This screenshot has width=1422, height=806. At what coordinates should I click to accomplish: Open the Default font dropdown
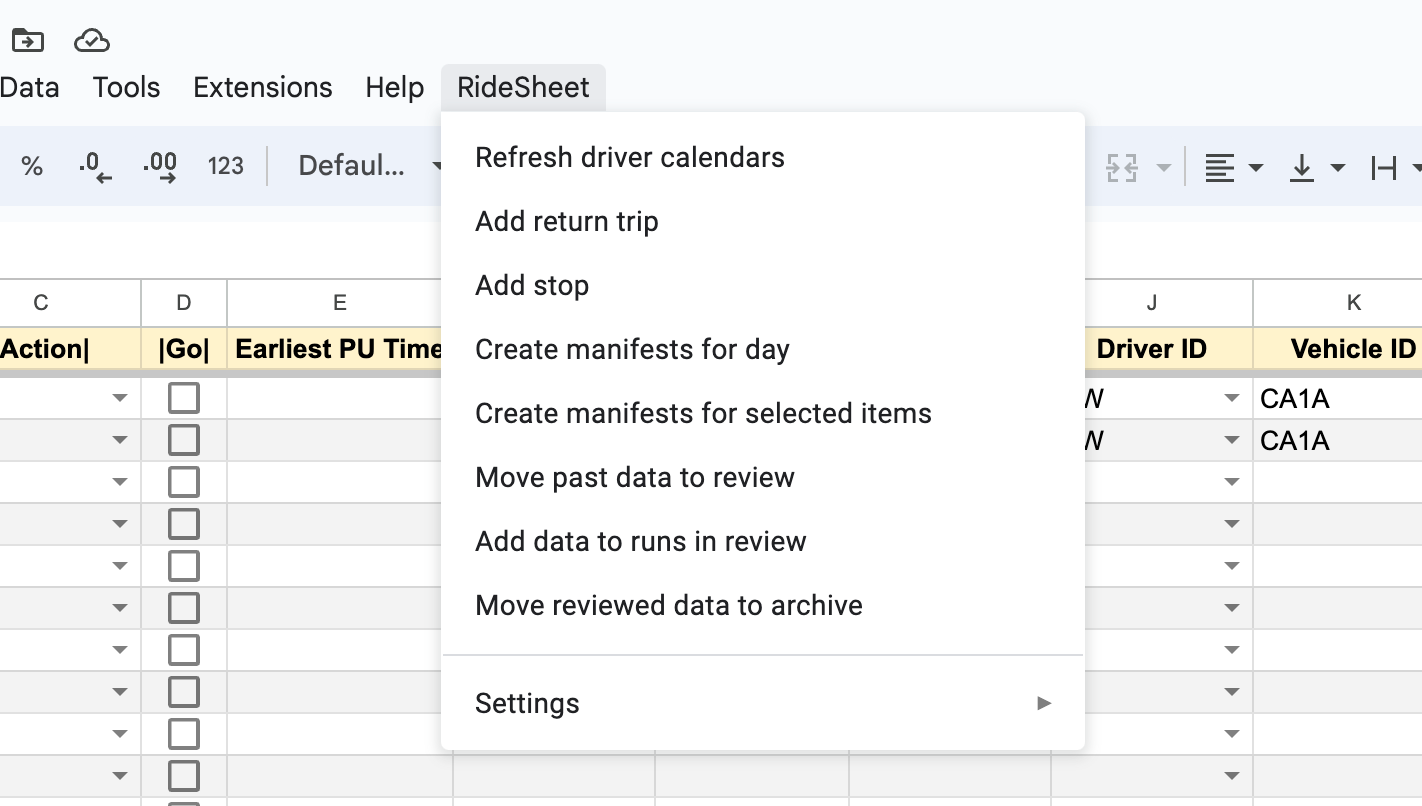[366, 166]
